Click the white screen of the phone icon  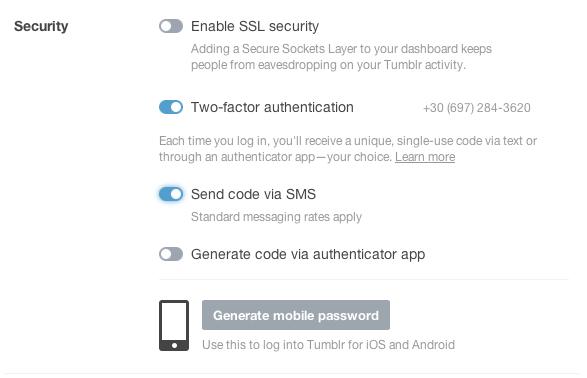[174, 321]
